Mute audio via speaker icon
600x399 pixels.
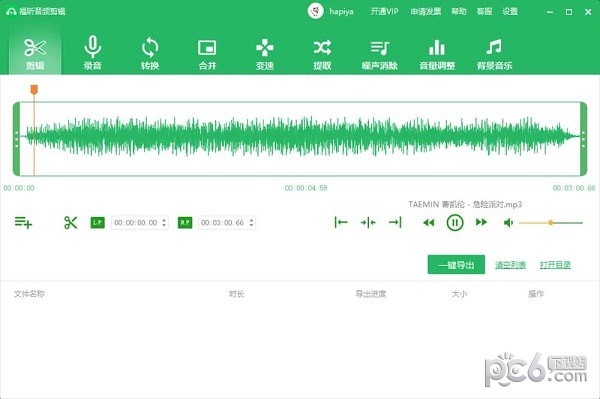(508, 223)
